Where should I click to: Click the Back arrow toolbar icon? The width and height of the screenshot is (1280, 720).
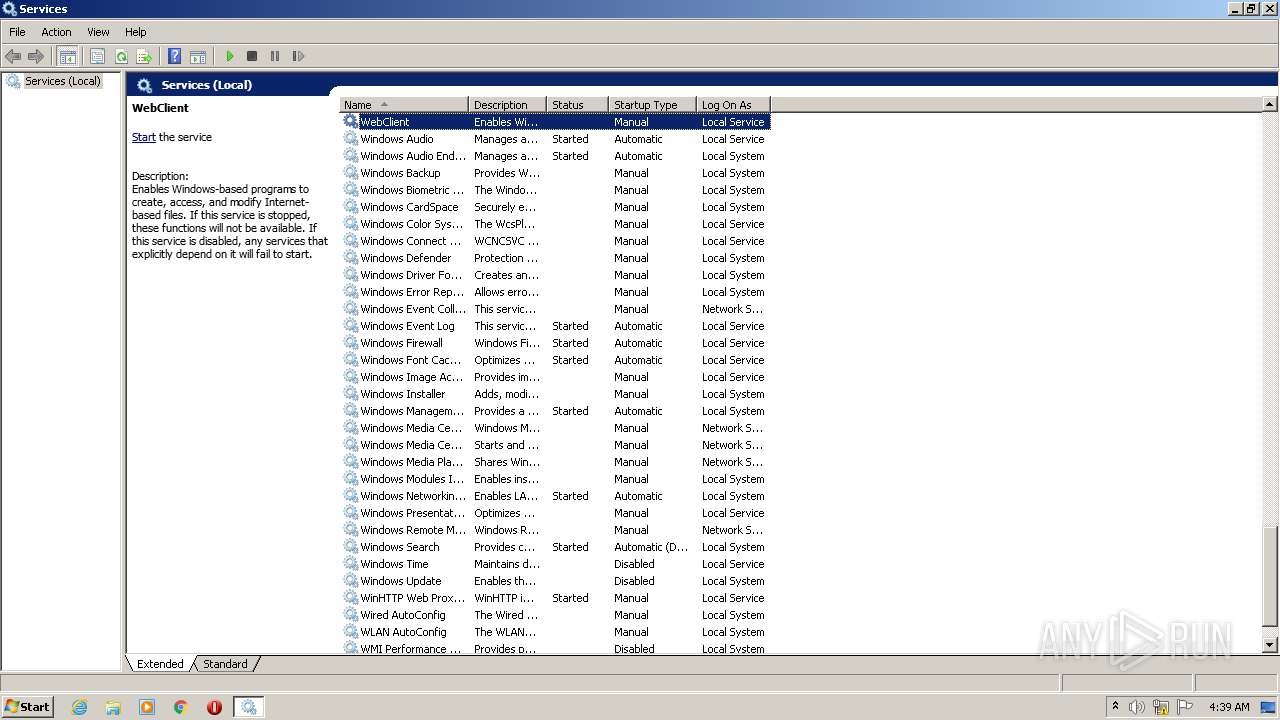coord(13,56)
